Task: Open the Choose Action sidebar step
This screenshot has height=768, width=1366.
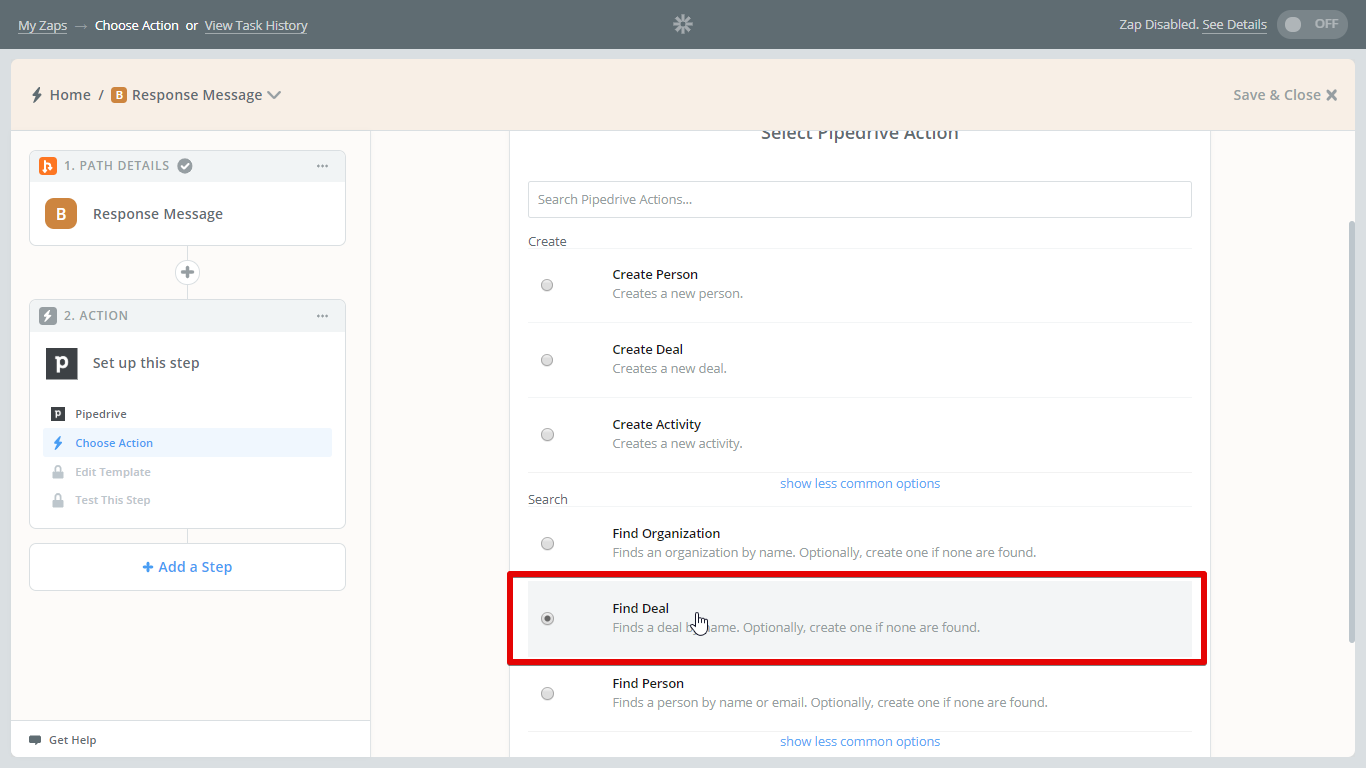Action: (187, 443)
